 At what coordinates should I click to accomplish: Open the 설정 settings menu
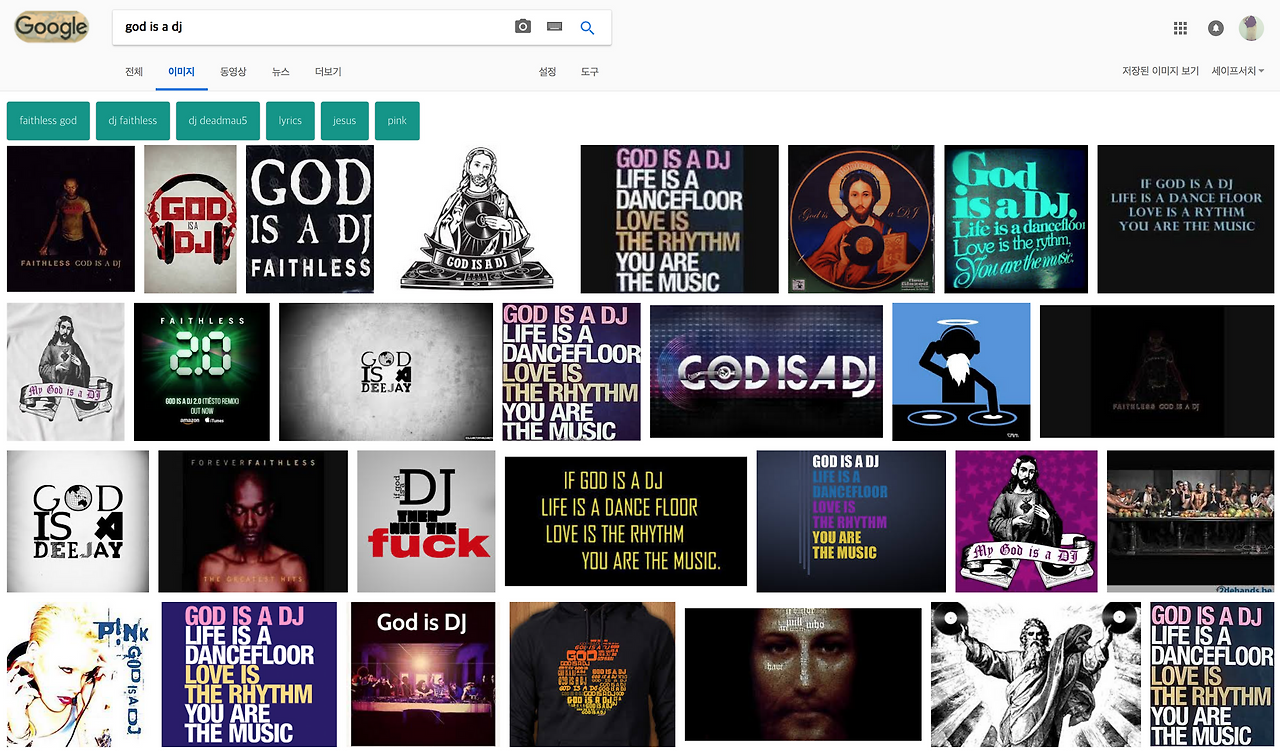[546, 71]
